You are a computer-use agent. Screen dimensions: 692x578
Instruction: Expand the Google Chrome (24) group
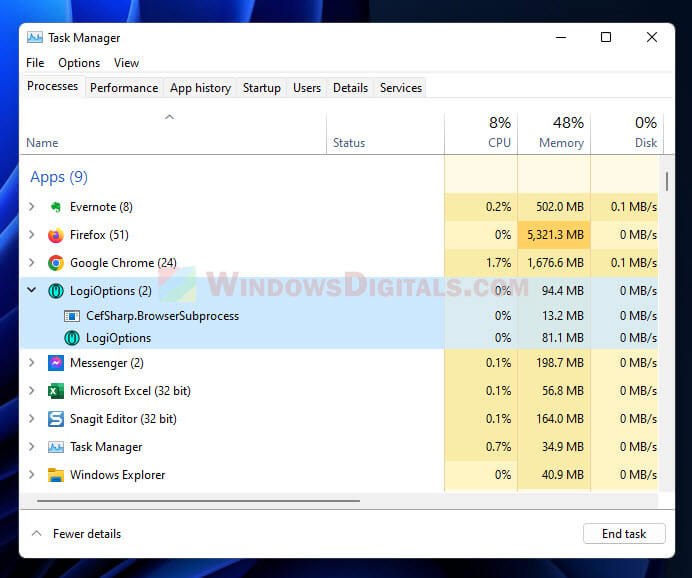click(31, 263)
